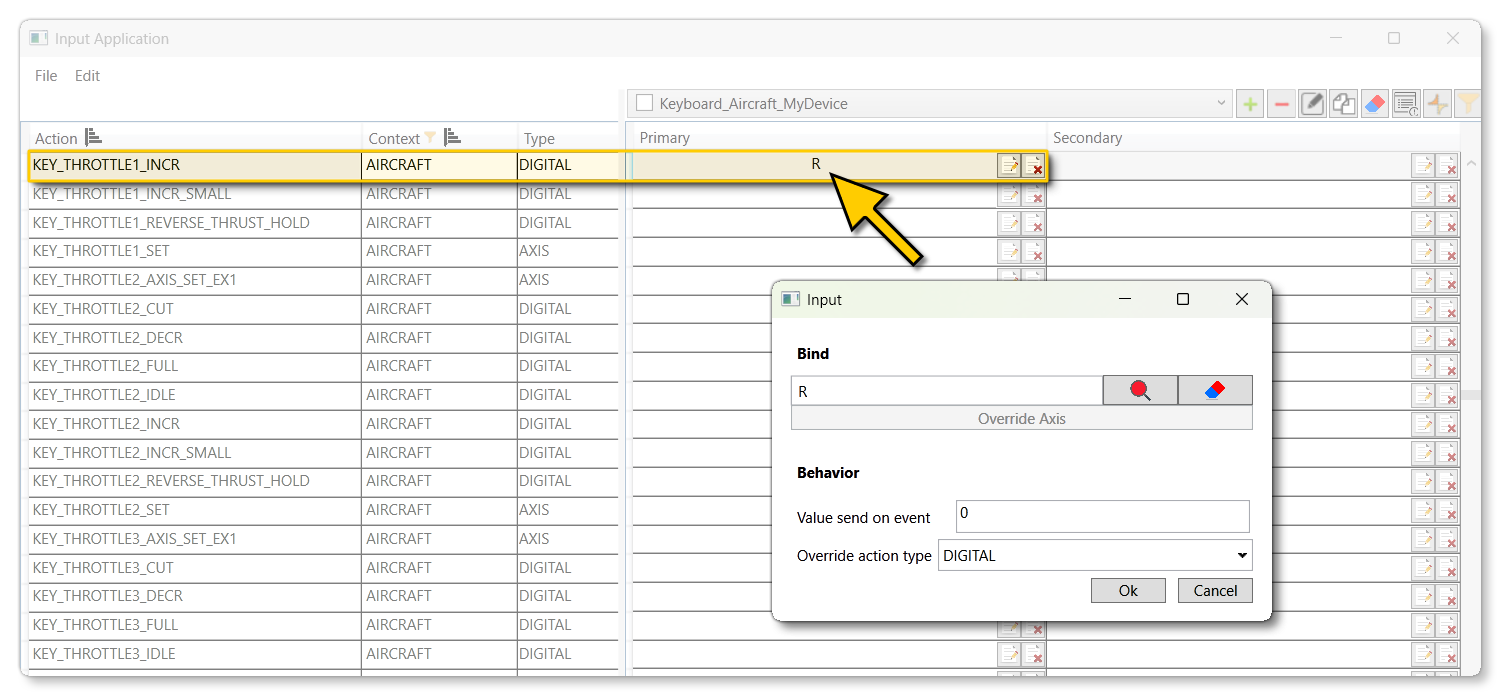Remove the device using the red minus icon
The image size is (1501, 696).
point(1281,103)
